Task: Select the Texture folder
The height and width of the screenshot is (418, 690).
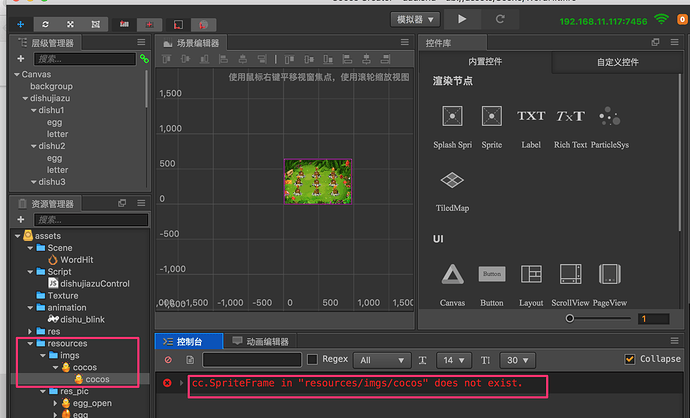Action: 62,296
